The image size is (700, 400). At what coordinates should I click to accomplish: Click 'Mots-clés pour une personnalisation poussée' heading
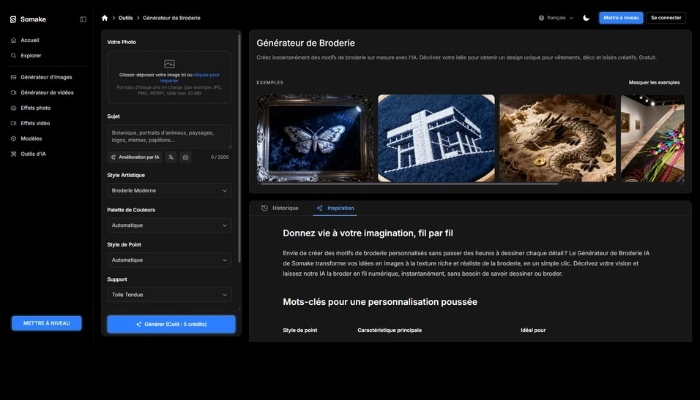pos(380,302)
